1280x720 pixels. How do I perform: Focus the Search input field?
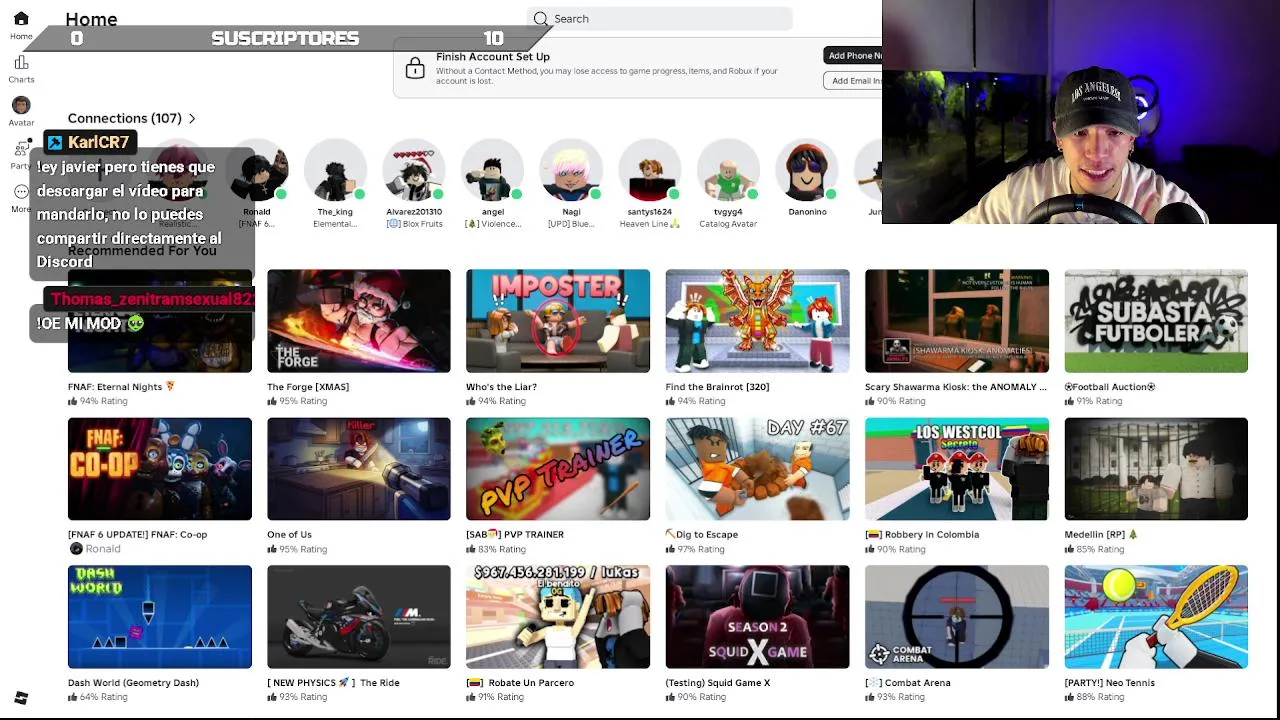(x=660, y=19)
